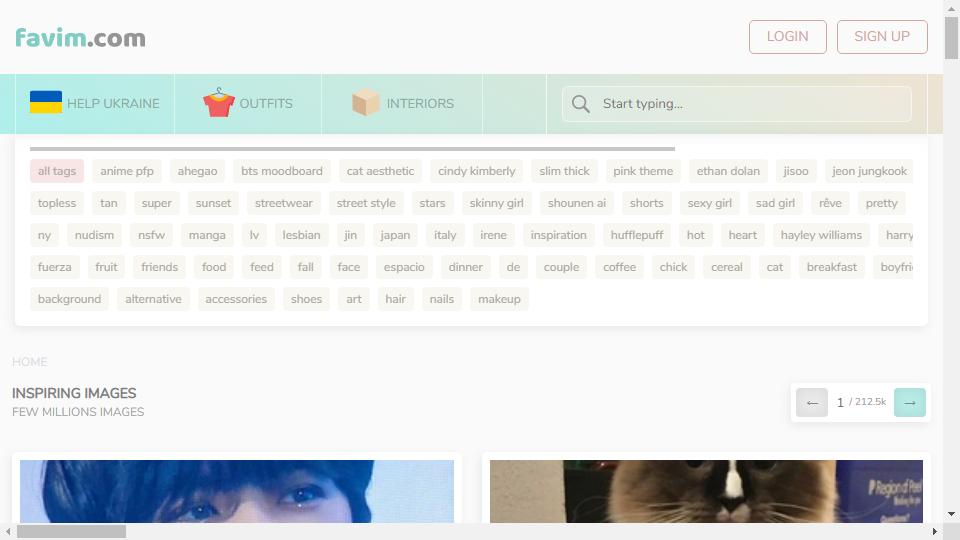The image size is (960, 540).
Task: Open the 'makeup' tag
Action: (x=499, y=299)
